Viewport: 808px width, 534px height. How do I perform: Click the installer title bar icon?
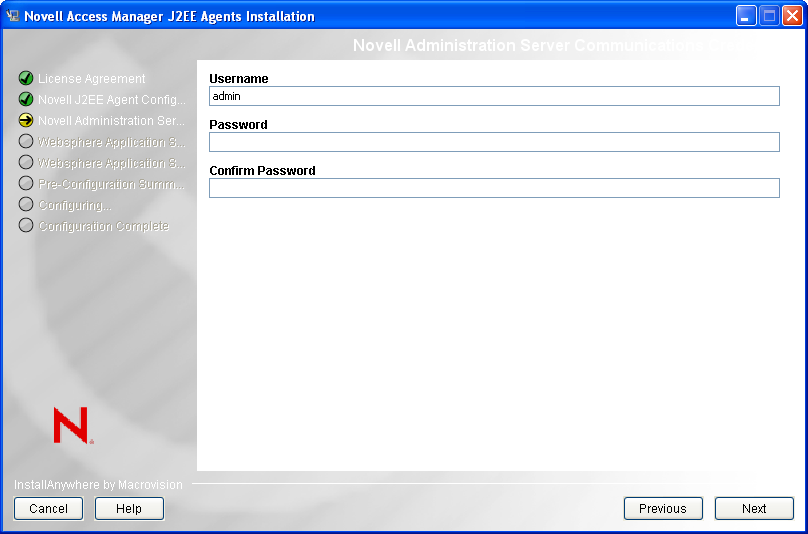click(13, 16)
